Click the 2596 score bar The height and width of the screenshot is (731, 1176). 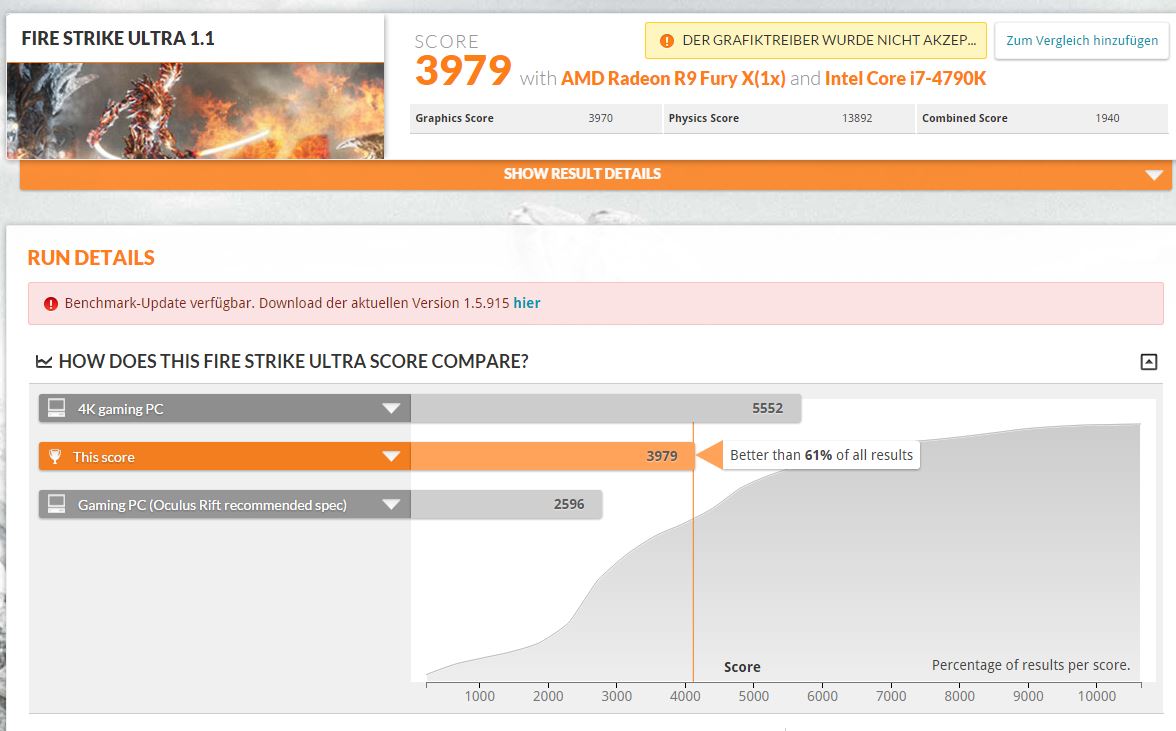(x=506, y=504)
